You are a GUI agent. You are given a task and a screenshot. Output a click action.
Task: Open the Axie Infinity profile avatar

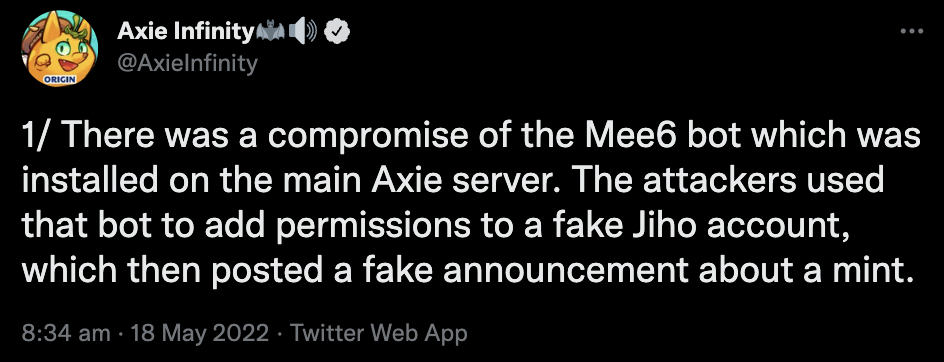(60, 49)
